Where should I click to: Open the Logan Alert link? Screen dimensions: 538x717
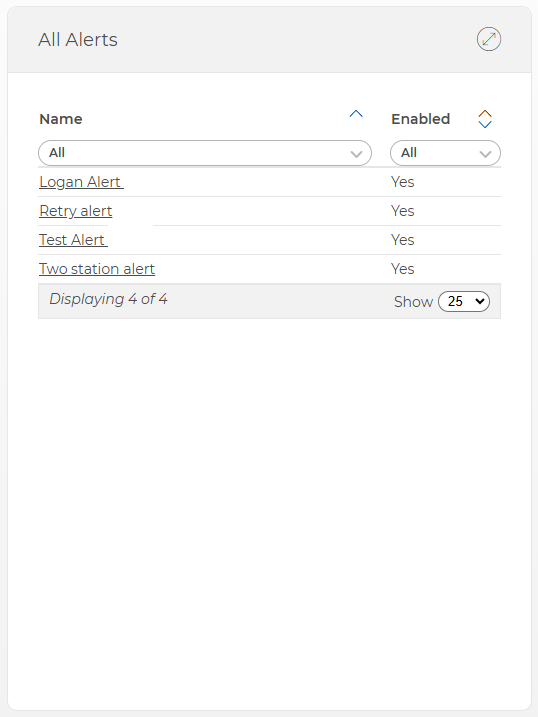81,182
